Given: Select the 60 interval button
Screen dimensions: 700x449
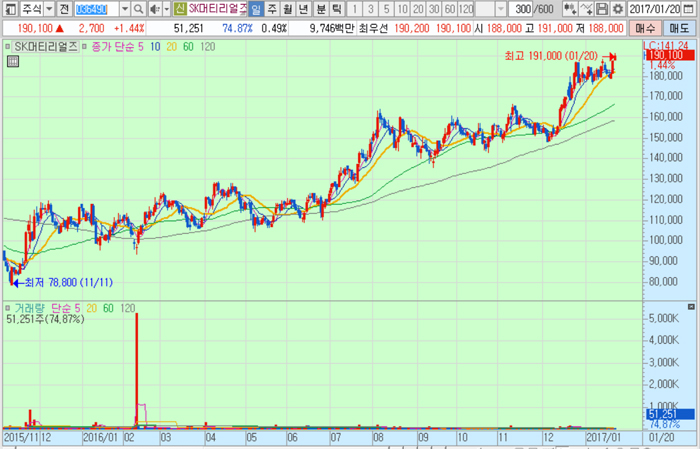Looking at the screenshot, I should (x=448, y=9).
